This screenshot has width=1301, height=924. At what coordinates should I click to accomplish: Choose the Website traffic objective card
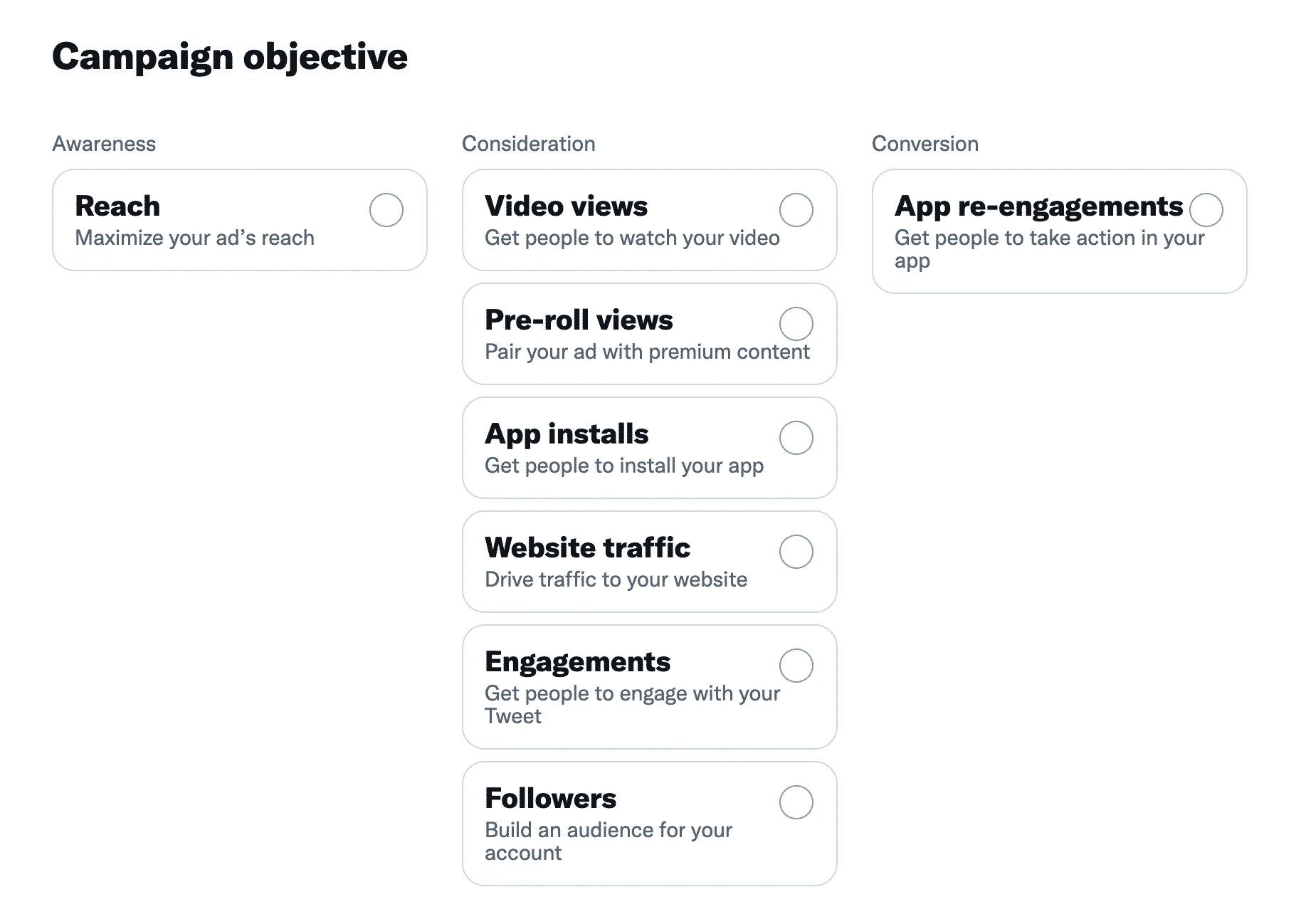650,561
